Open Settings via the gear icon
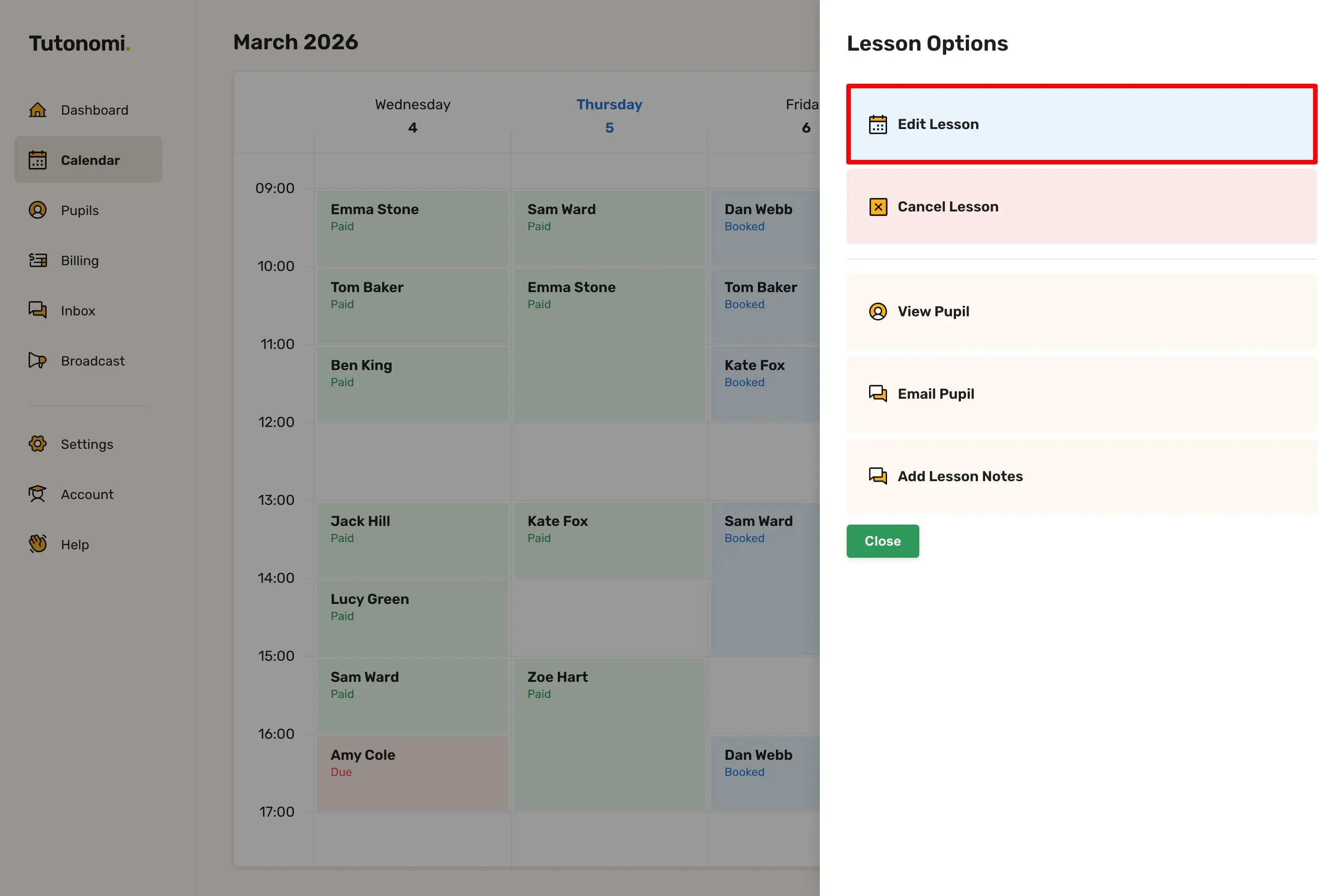This screenshot has width=1344, height=896. 38,444
